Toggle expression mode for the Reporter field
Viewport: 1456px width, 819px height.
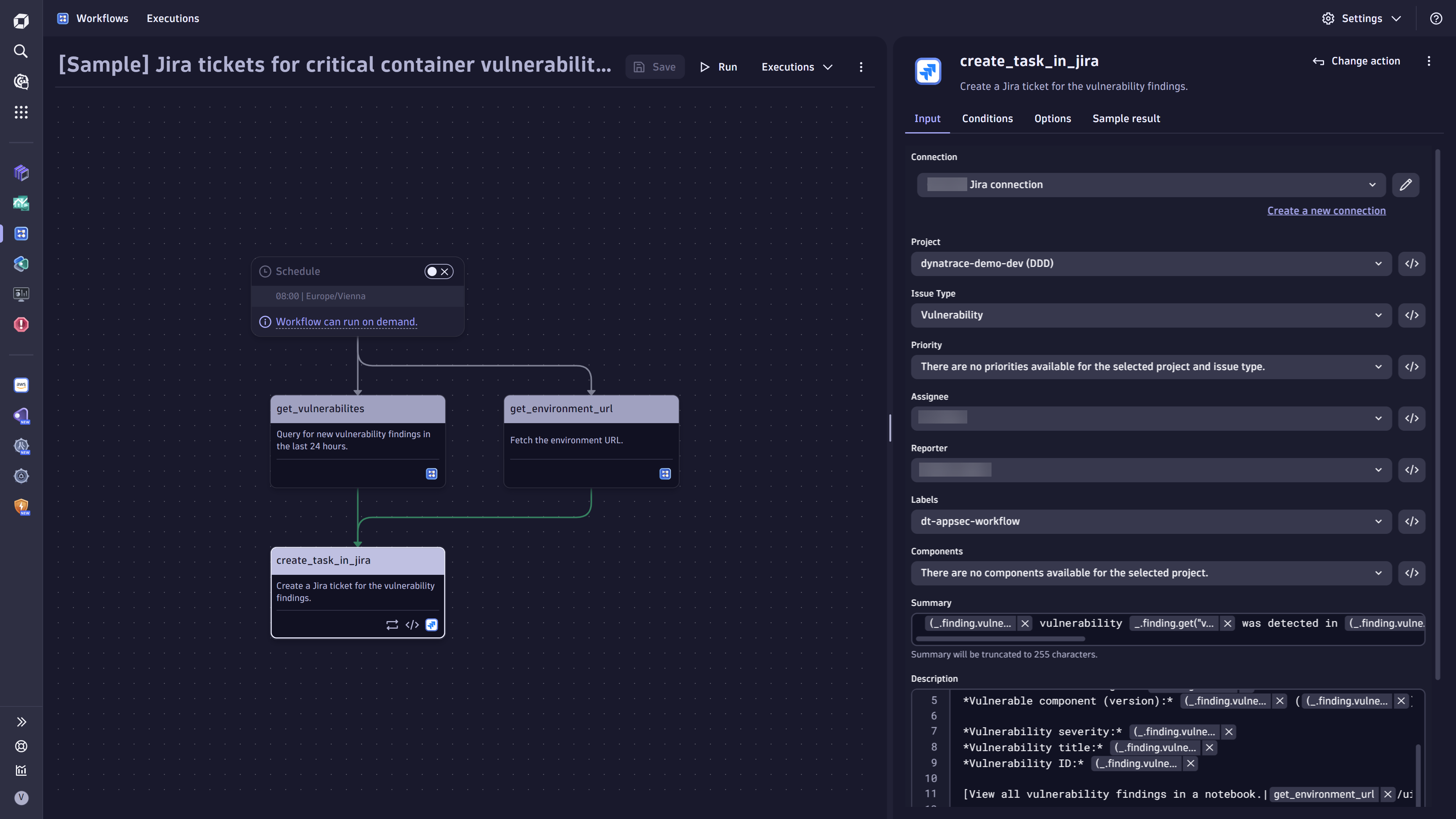tap(1411, 470)
